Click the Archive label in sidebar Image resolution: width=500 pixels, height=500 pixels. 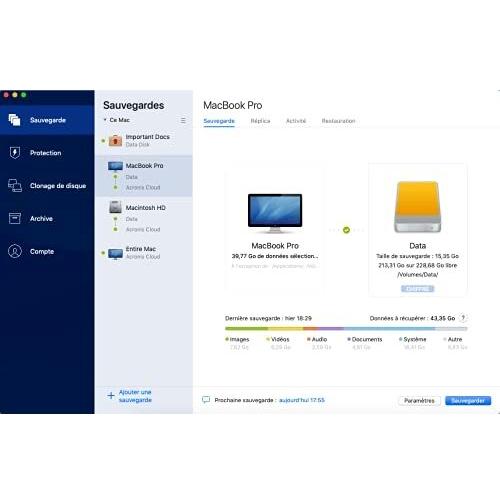tap(41, 219)
